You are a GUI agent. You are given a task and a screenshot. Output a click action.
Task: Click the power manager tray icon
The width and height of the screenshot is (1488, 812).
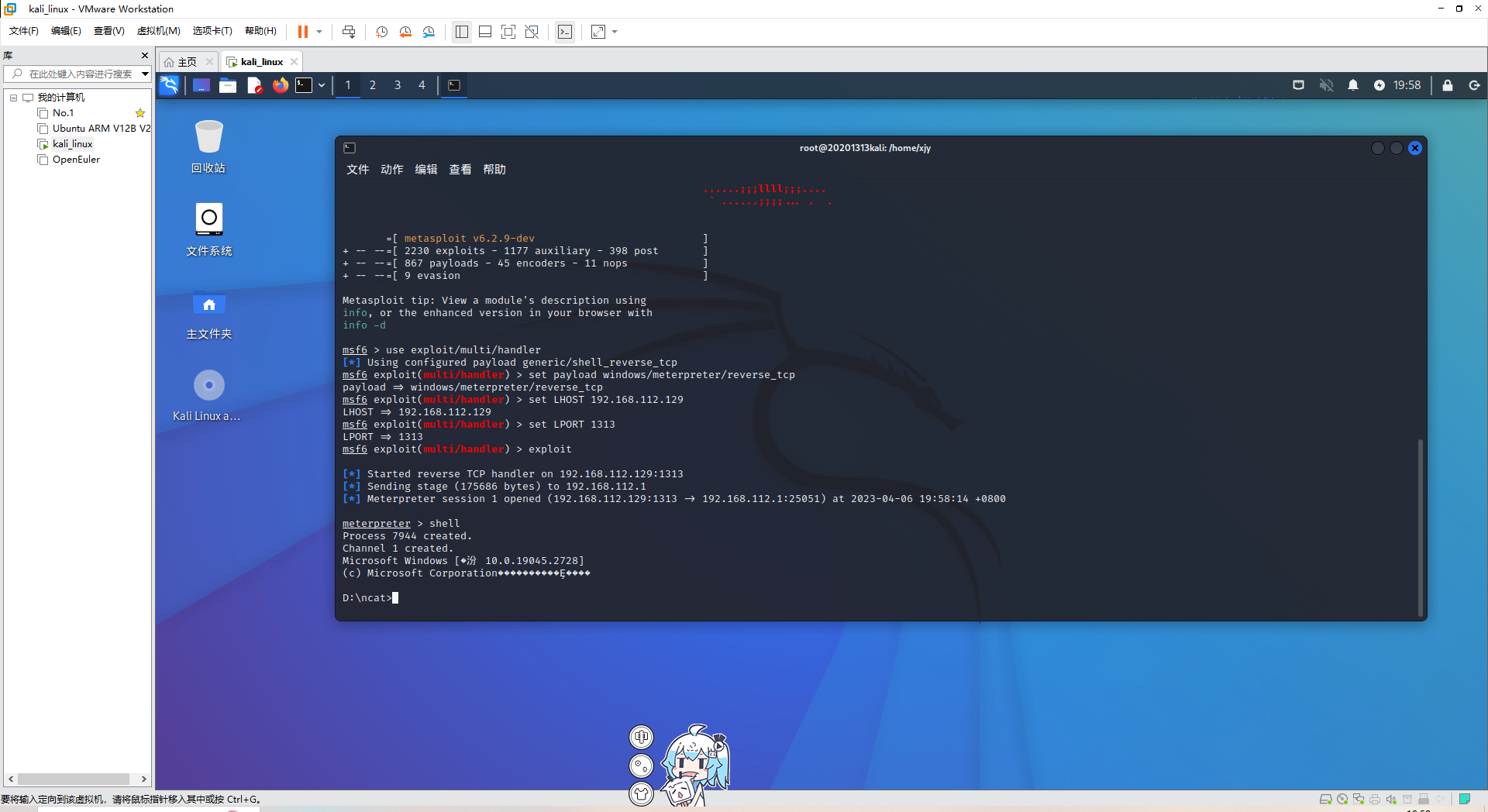1379,85
